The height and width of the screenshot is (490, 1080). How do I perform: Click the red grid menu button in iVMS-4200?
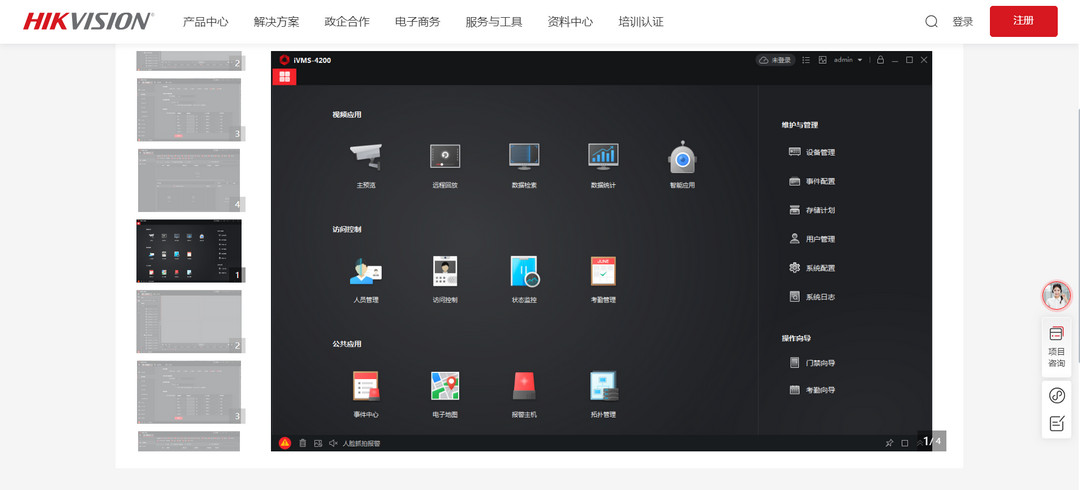tap(284, 76)
